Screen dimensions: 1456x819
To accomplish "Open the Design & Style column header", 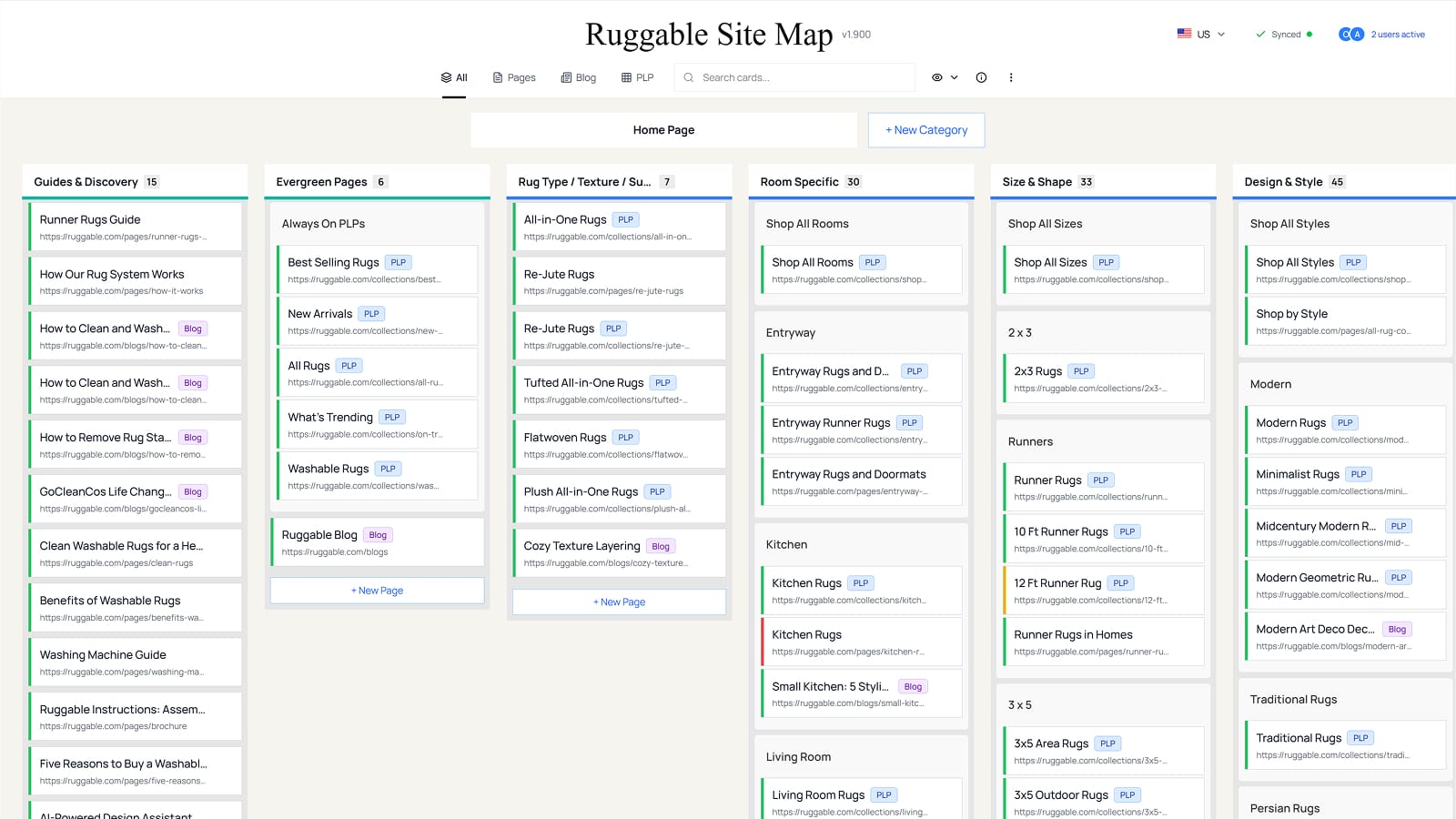I will (x=1345, y=181).
